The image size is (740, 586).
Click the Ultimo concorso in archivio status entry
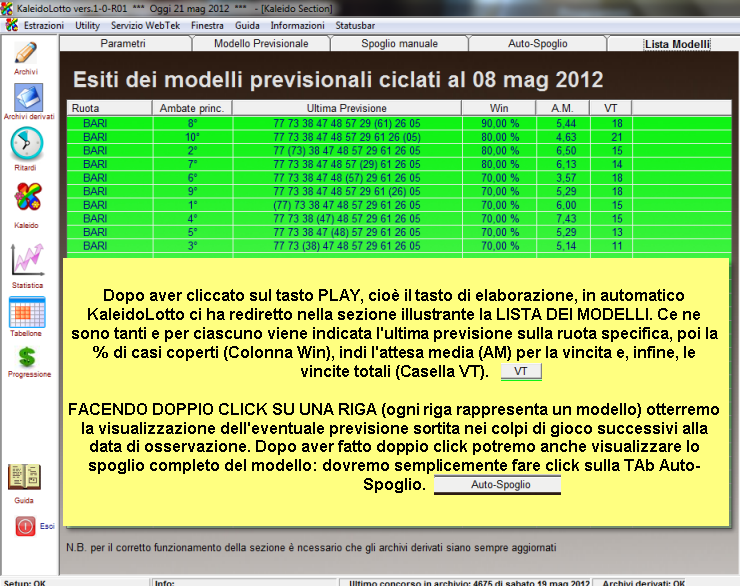point(469,583)
